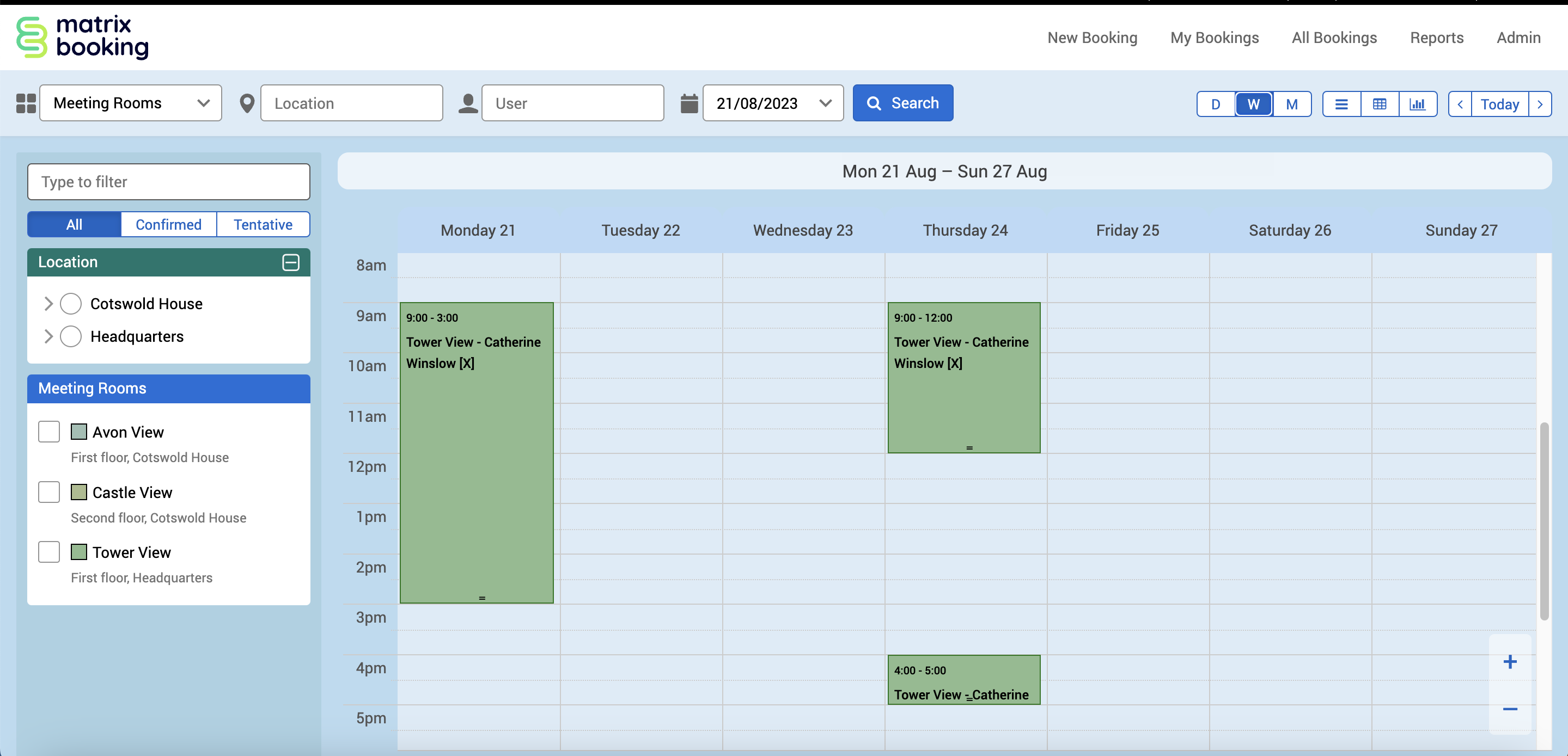1568x756 pixels.
Task: Select the Cotswold House radio button
Action: [71, 304]
